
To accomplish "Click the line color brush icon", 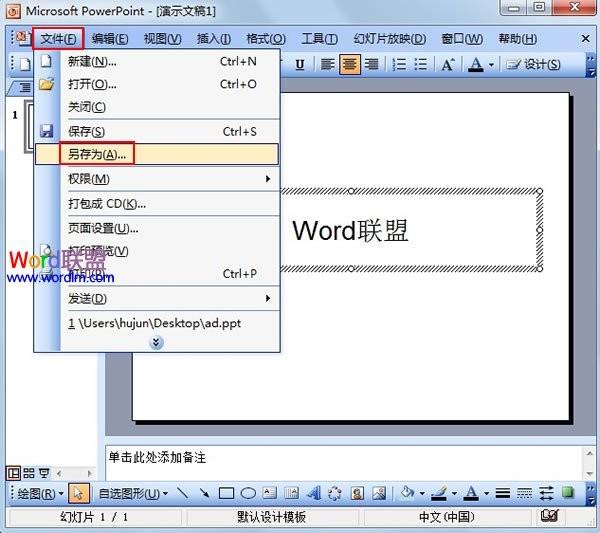I will (x=439, y=493).
